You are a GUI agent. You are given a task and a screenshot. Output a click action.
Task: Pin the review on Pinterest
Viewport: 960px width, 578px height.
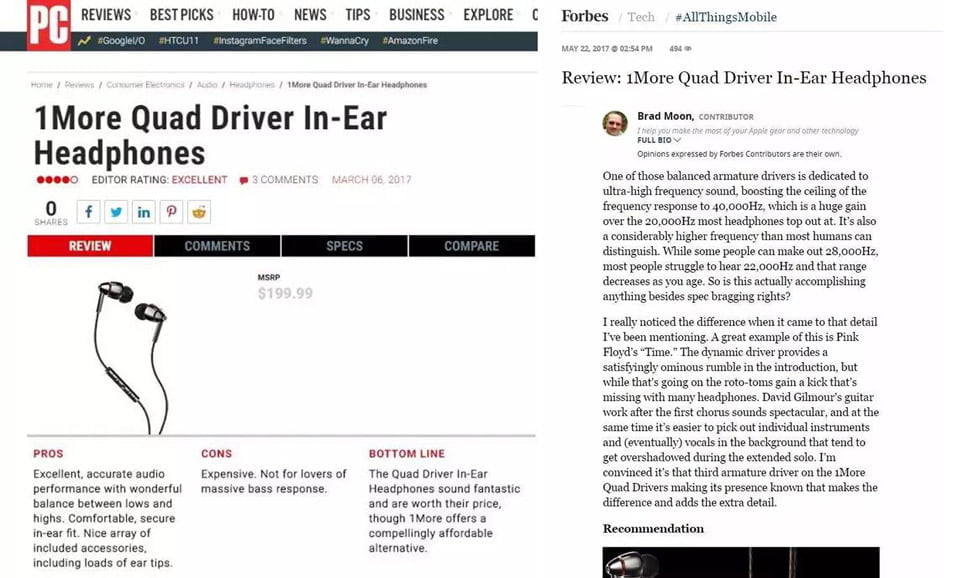coord(171,212)
